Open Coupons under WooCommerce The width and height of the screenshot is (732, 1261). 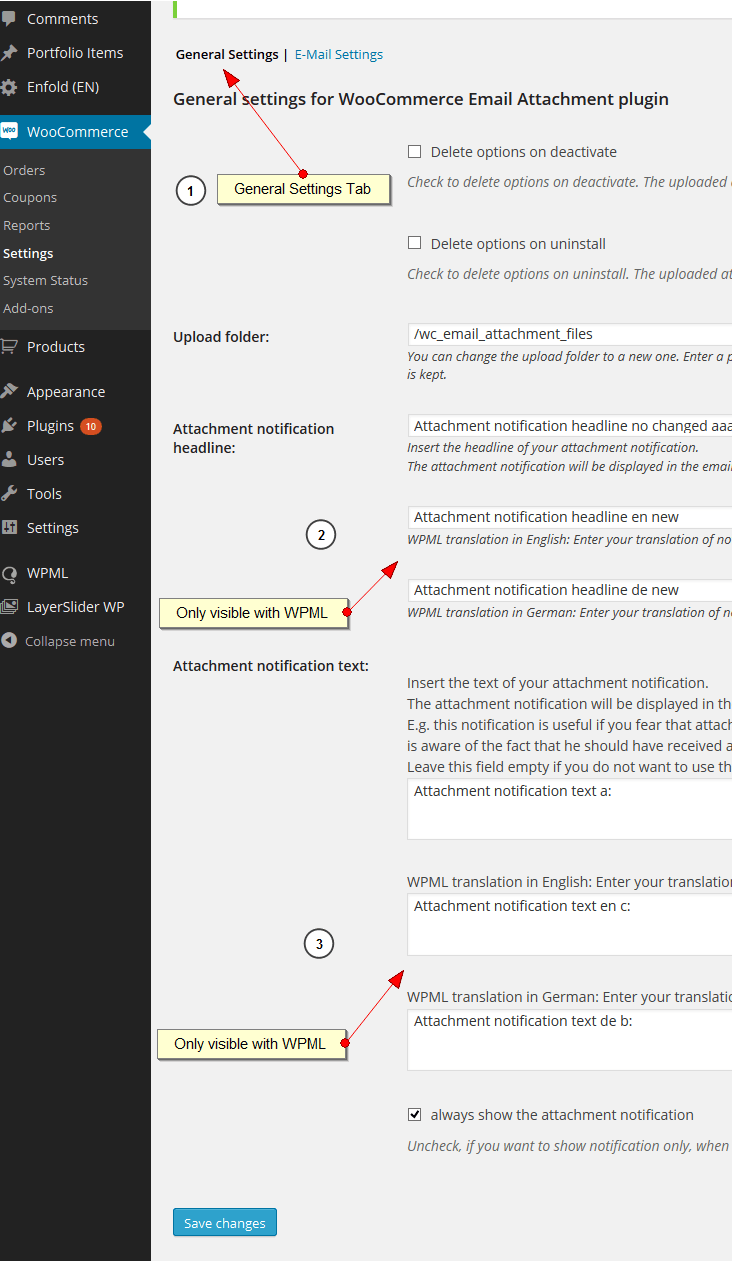30,198
